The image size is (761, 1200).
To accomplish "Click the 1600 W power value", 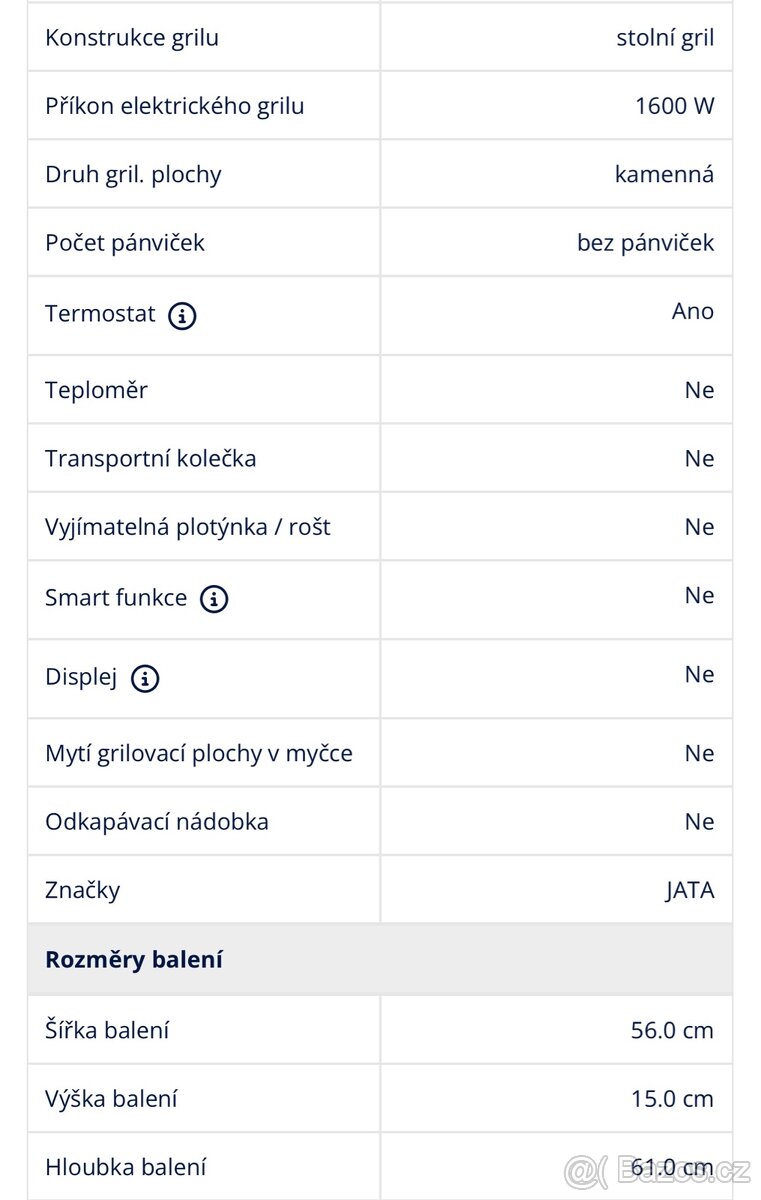I will pos(676,105).
